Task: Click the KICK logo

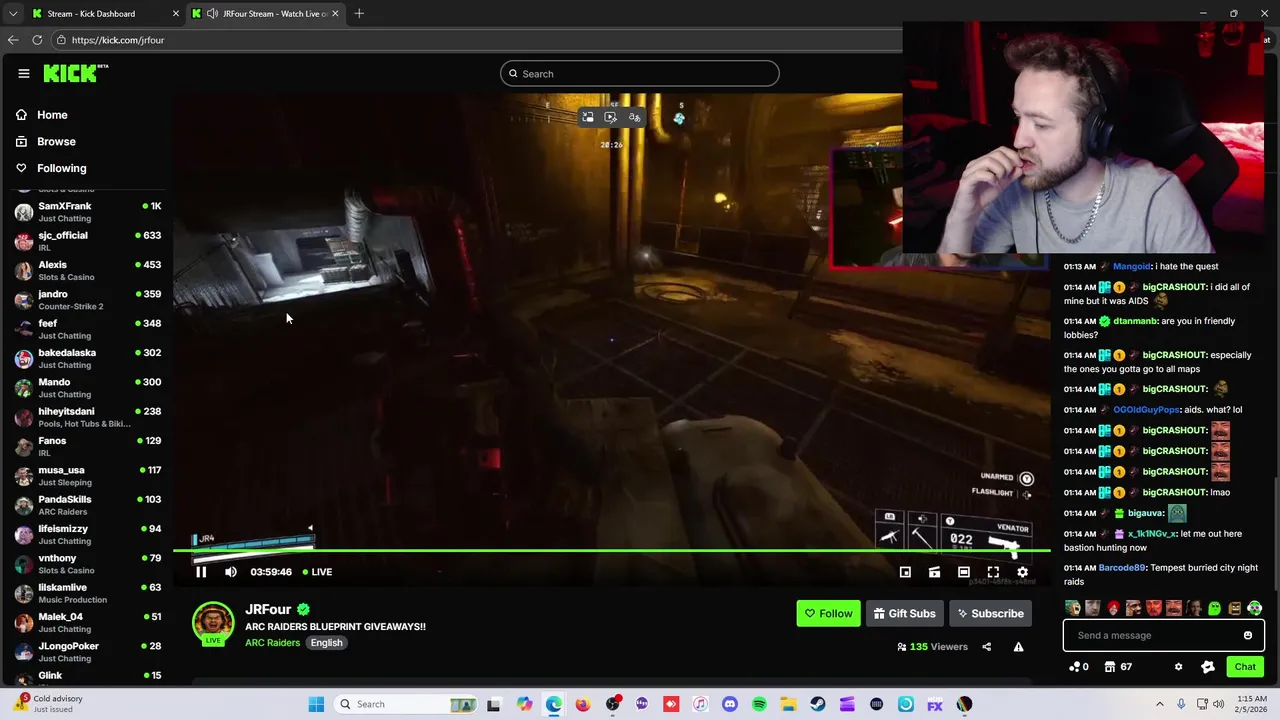Action: 75,73
